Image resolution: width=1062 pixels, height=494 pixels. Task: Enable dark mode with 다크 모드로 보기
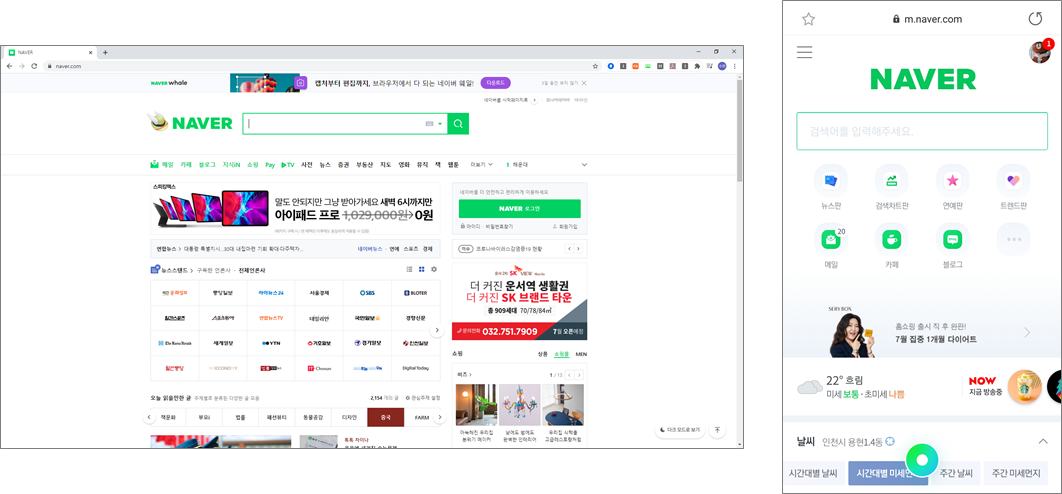tap(680, 430)
